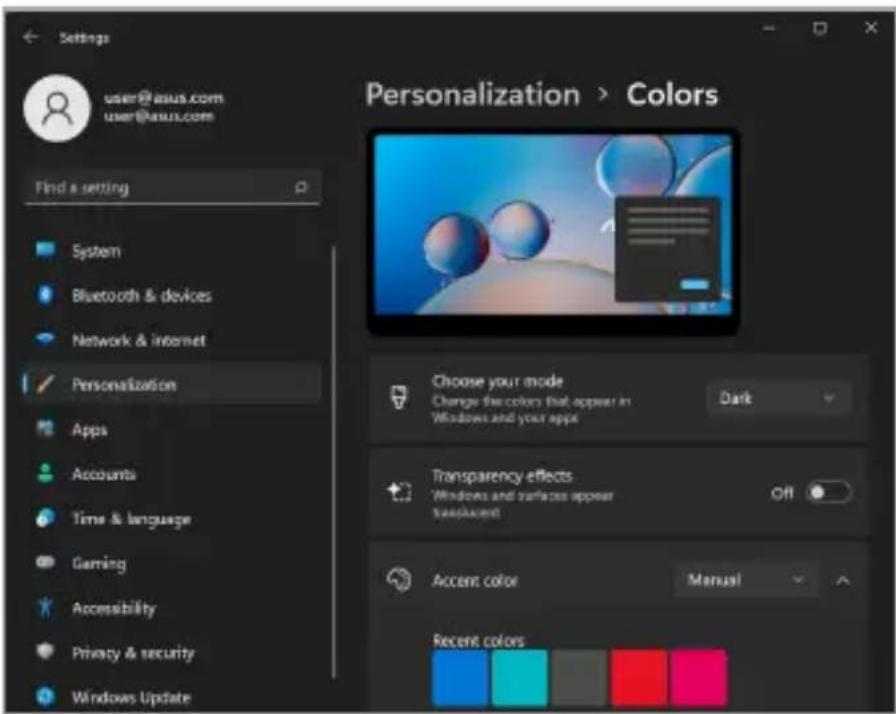
Task: Go to Accessibility settings
Action: 171,608
